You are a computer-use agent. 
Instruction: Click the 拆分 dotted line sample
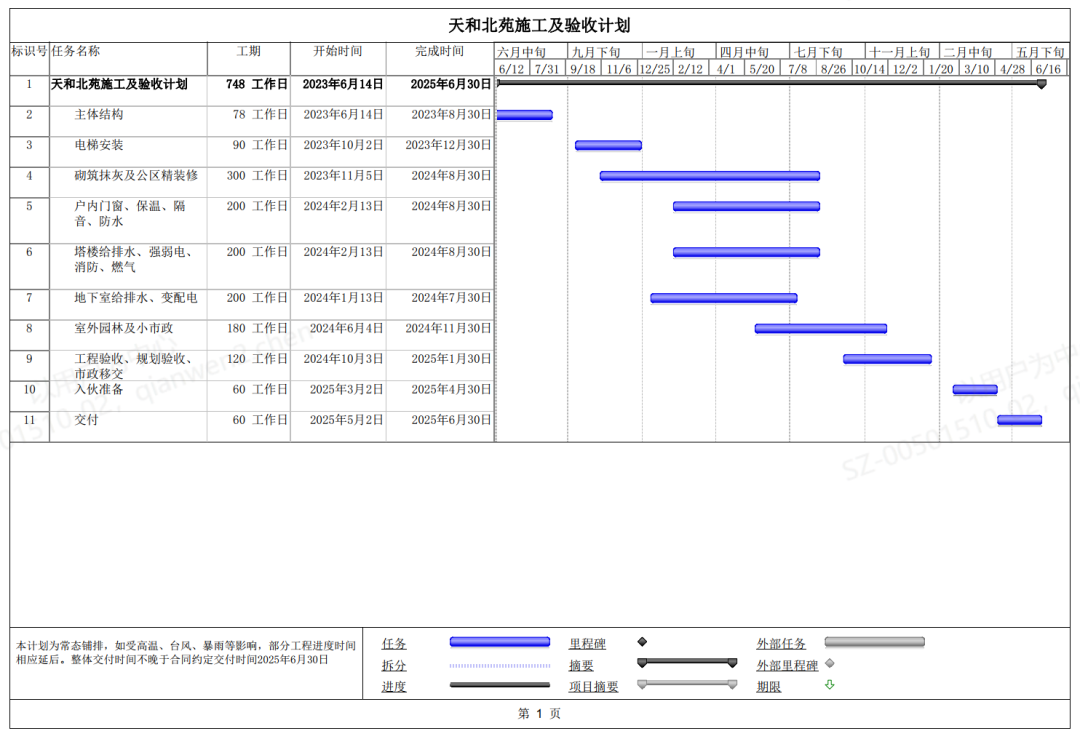click(499, 665)
